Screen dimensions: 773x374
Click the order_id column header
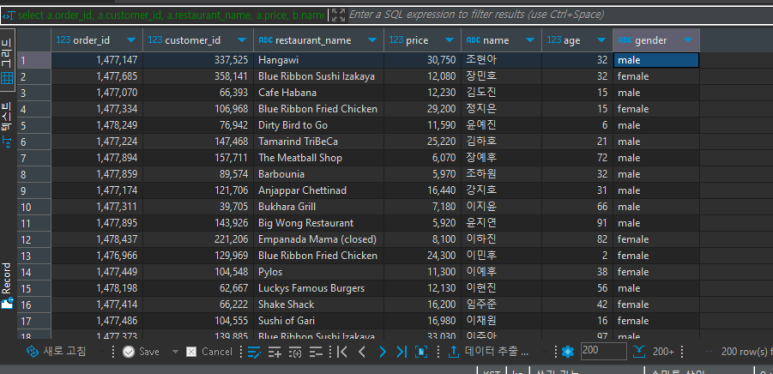97,40
